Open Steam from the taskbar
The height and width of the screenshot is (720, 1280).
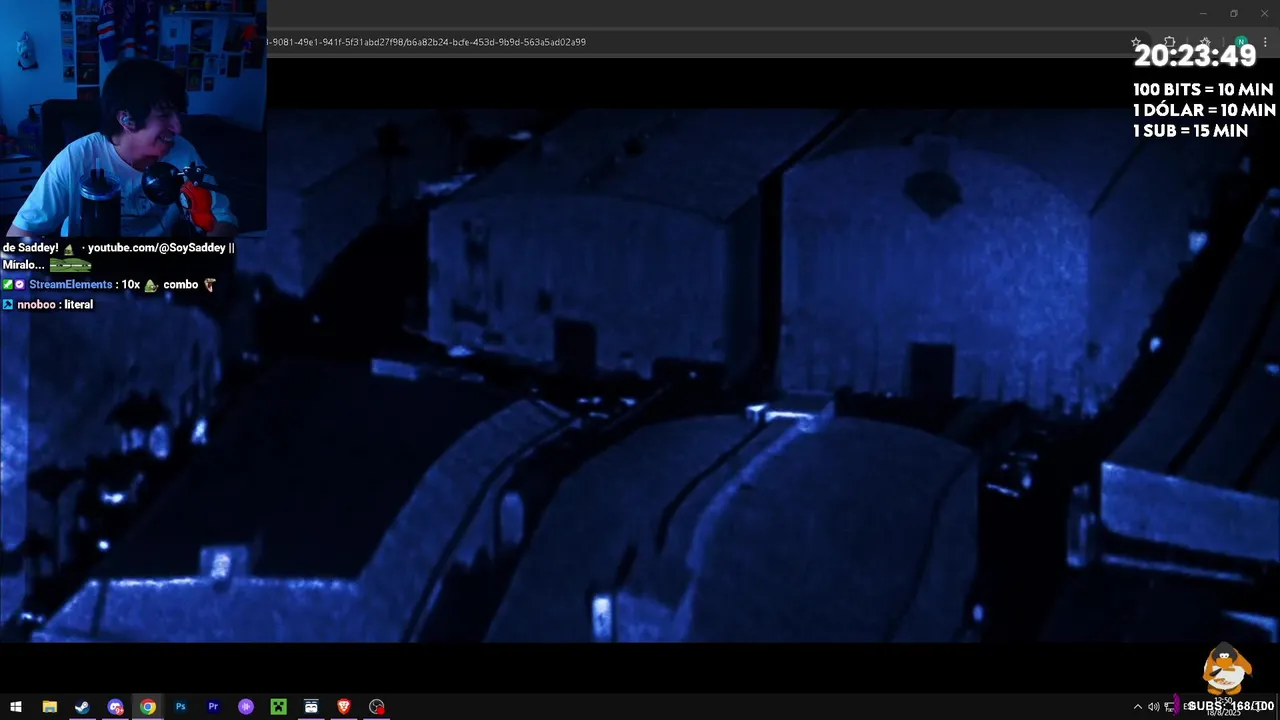(x=82, y=707)
